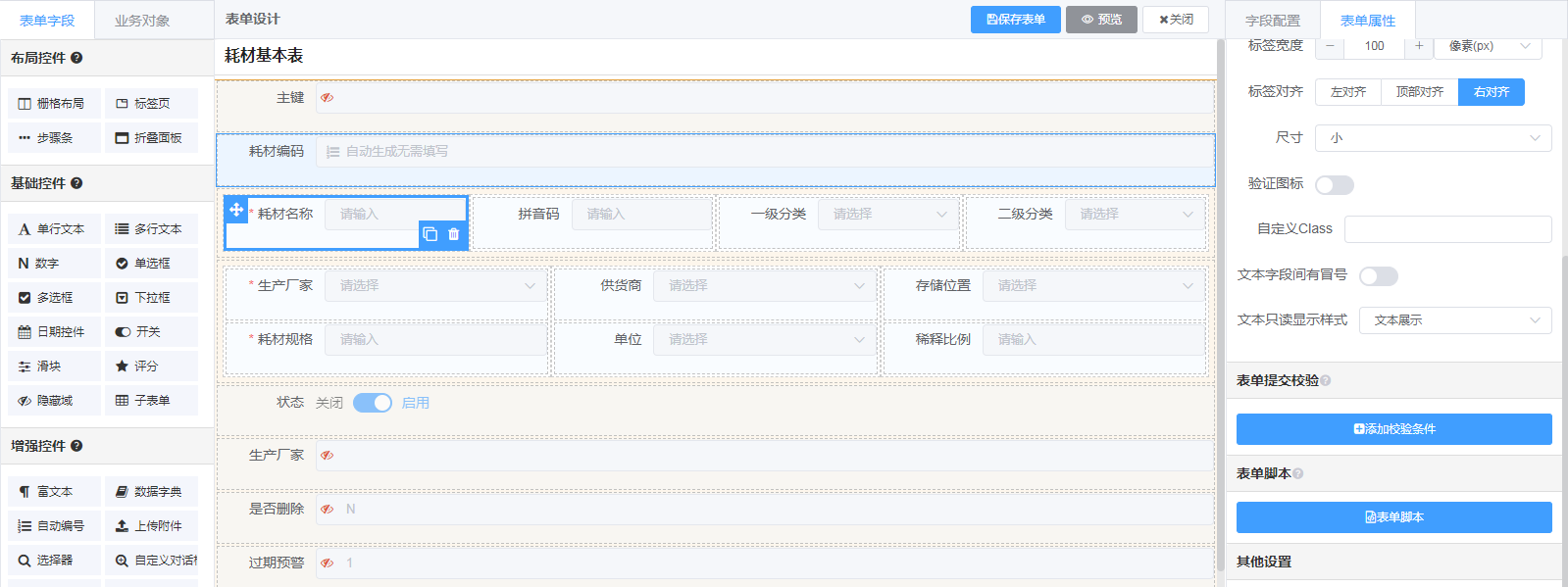The image size is (1568, 587).
Task: Toggle the 验证图标 switch
Action: click(1334, 185)
